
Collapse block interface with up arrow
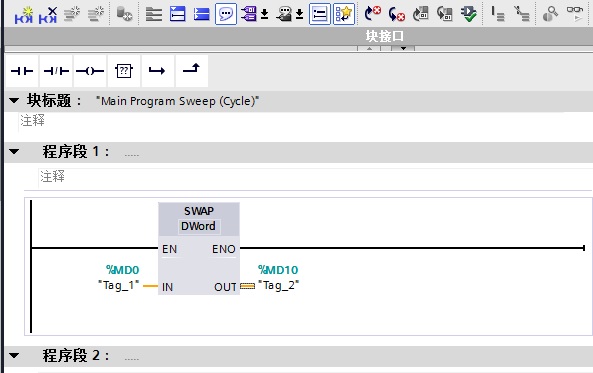369,48
